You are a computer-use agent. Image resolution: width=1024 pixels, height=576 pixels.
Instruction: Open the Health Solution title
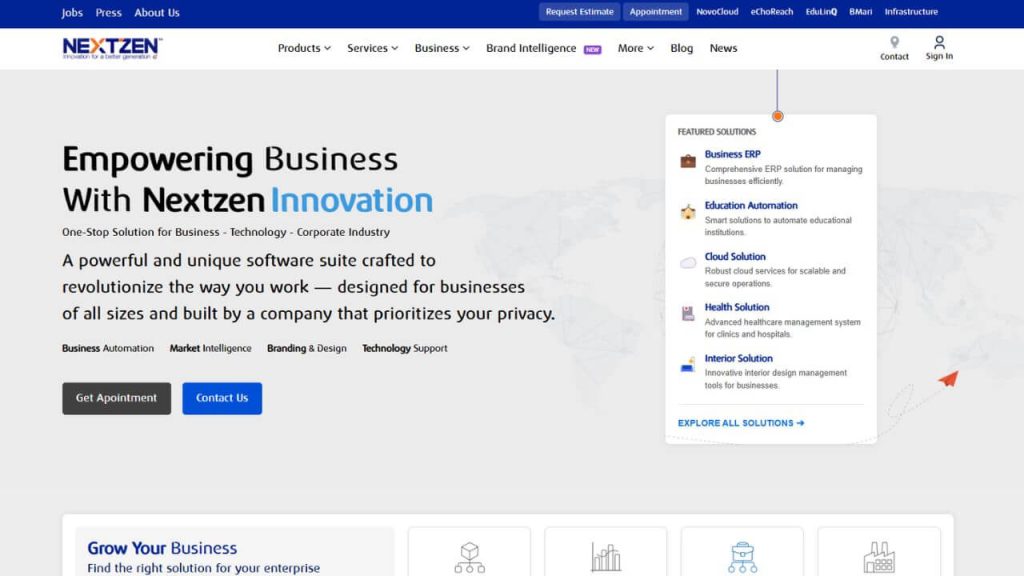click(737, 307)
